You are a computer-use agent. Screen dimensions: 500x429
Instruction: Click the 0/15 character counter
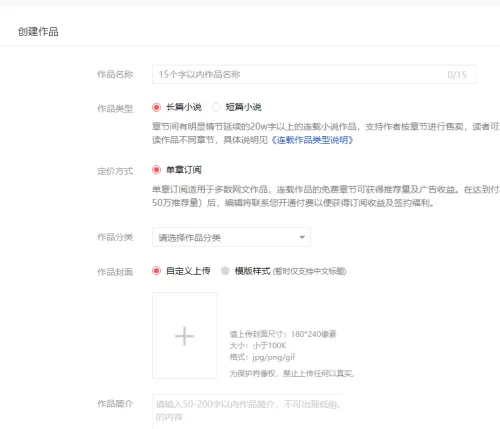tap(457, 75)
